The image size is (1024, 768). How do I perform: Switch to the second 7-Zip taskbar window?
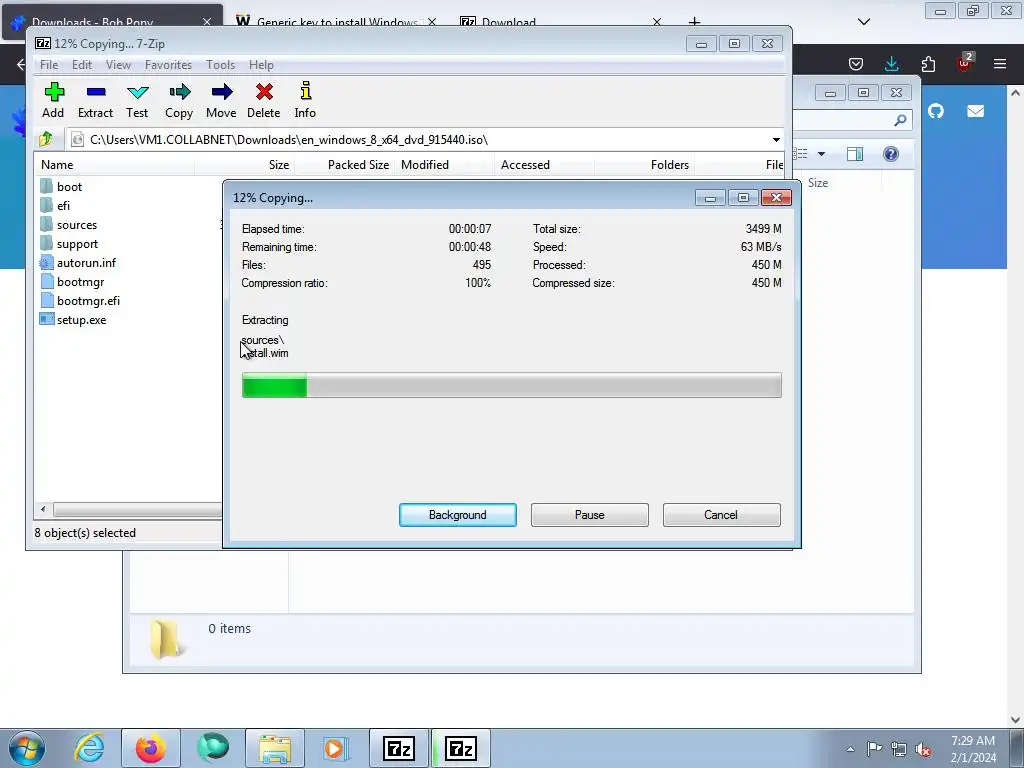pyautogui.click(x=460, y=748)
